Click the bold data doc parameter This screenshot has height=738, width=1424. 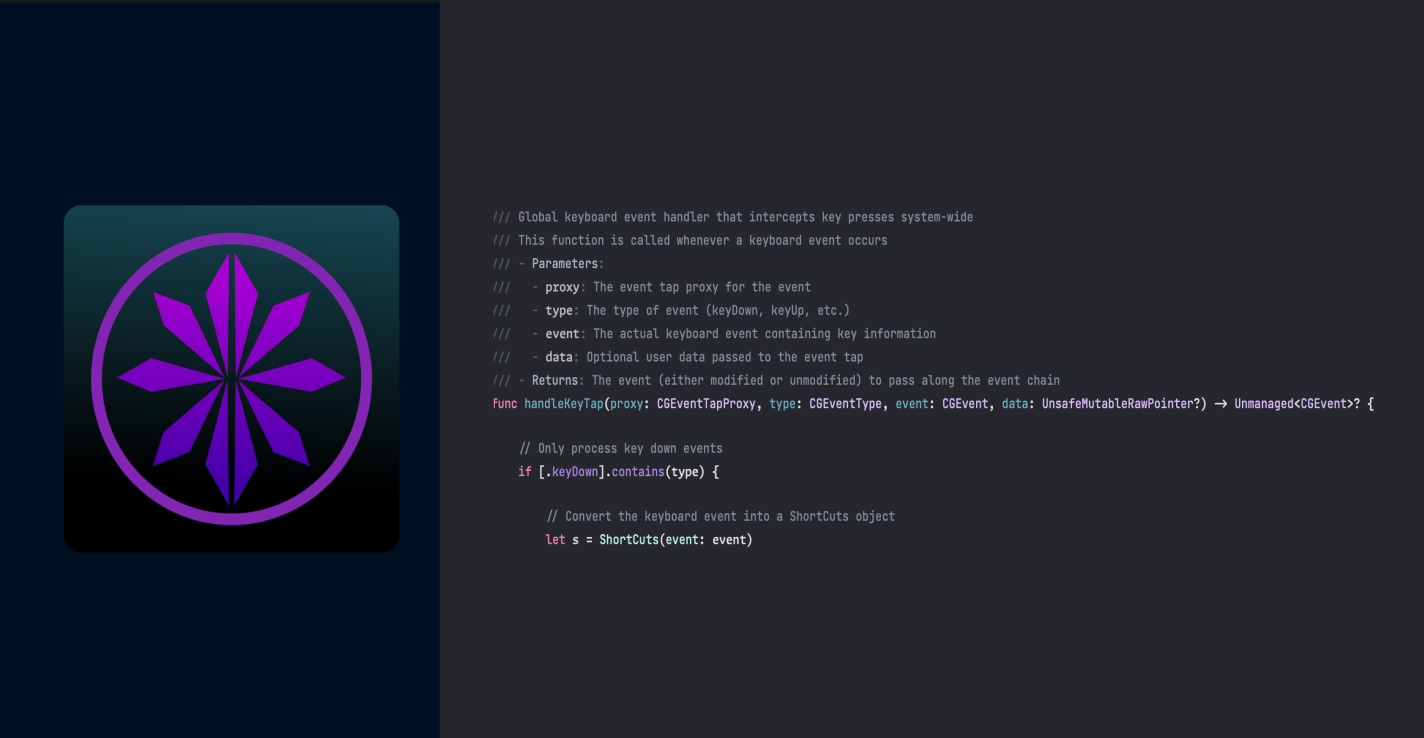click(x=559, y=357)
